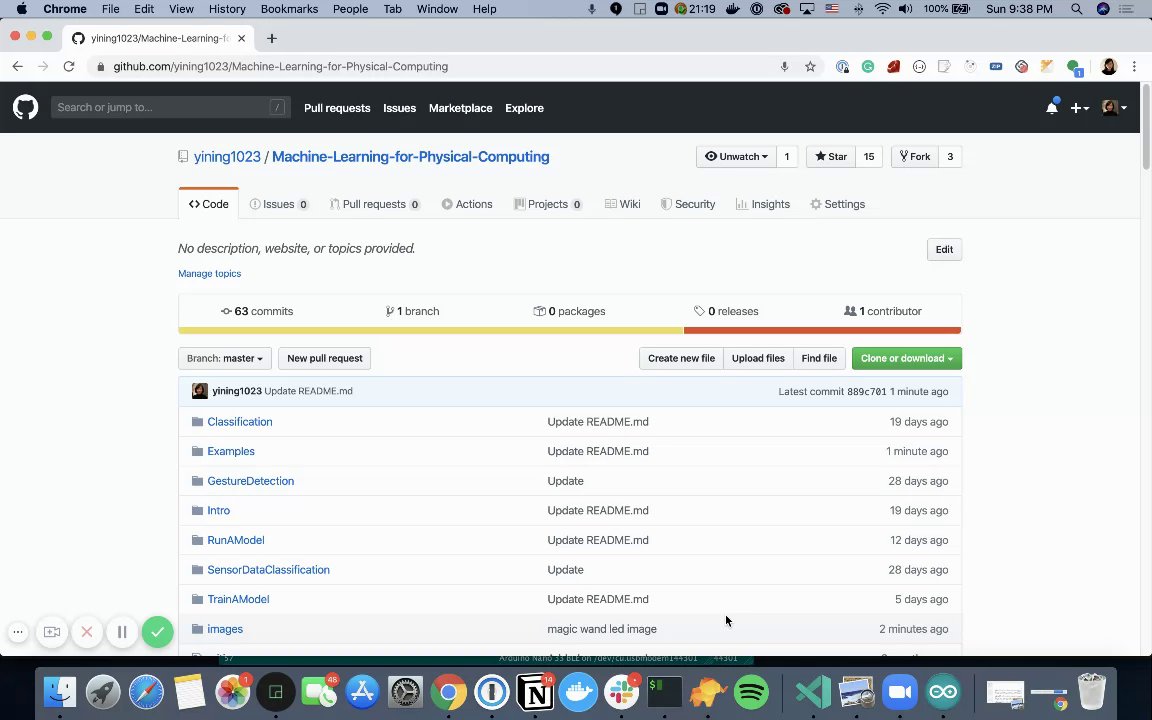Click the yellow segment of the language bar
This screenshot has height=720, width=1152.
pos(431,331)
